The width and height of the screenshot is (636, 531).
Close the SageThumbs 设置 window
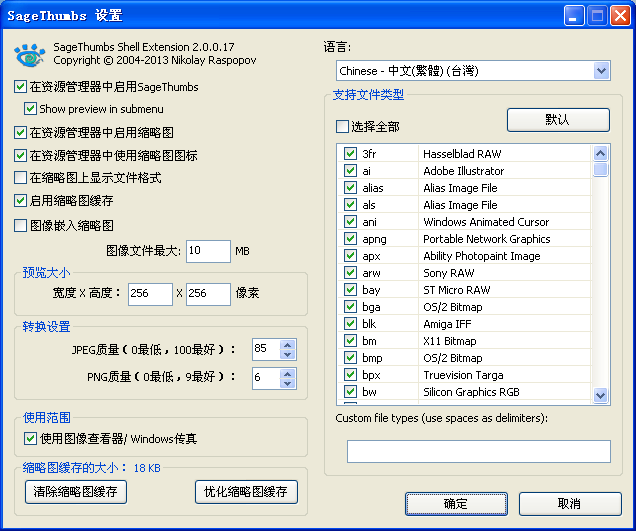click(x=620, y=16)
